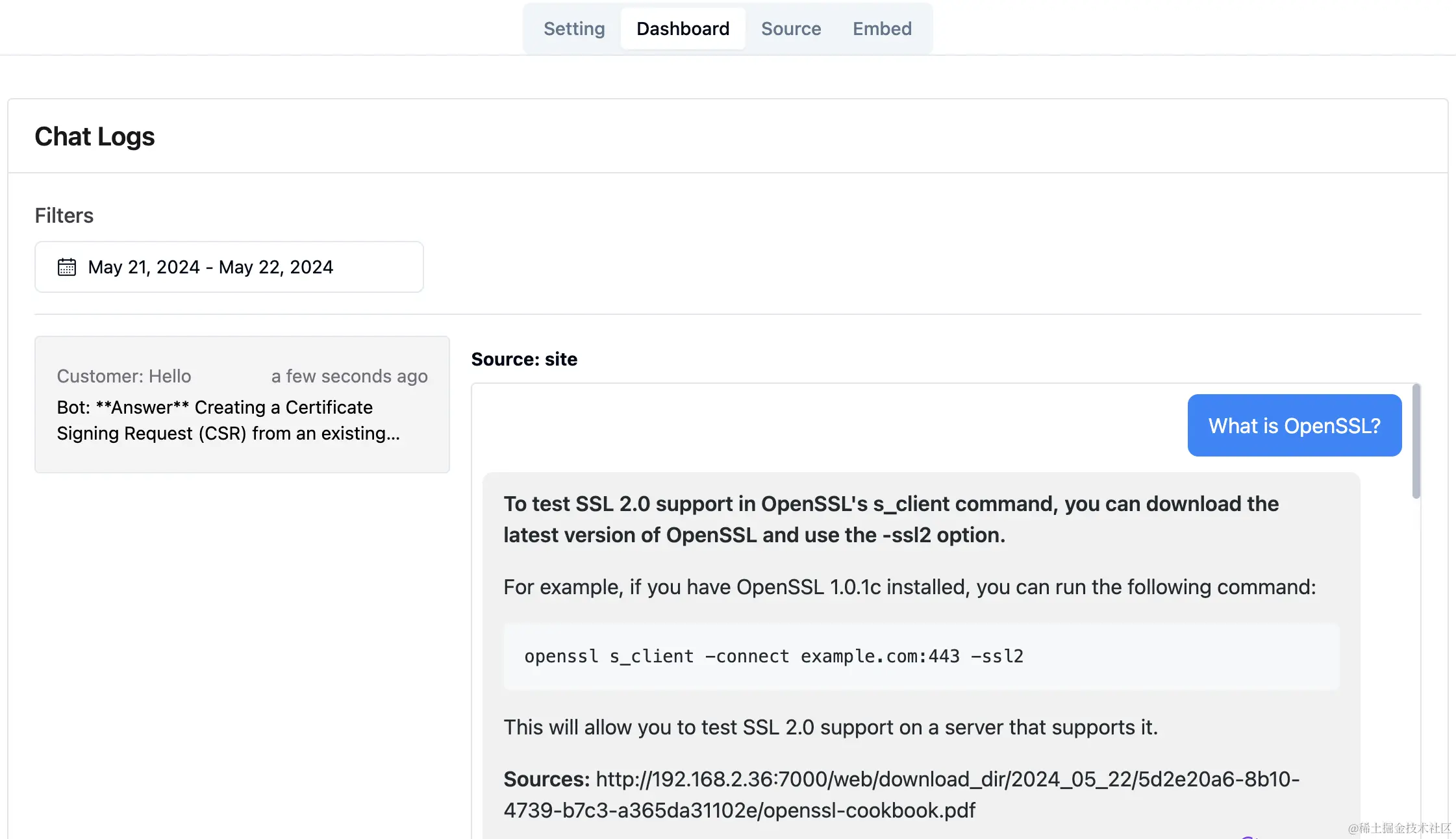The height and width of the screenshot is (839, 1456).
Task: Select the Dashboard tab
Action: pyautogui.click(x=683, y=29)
